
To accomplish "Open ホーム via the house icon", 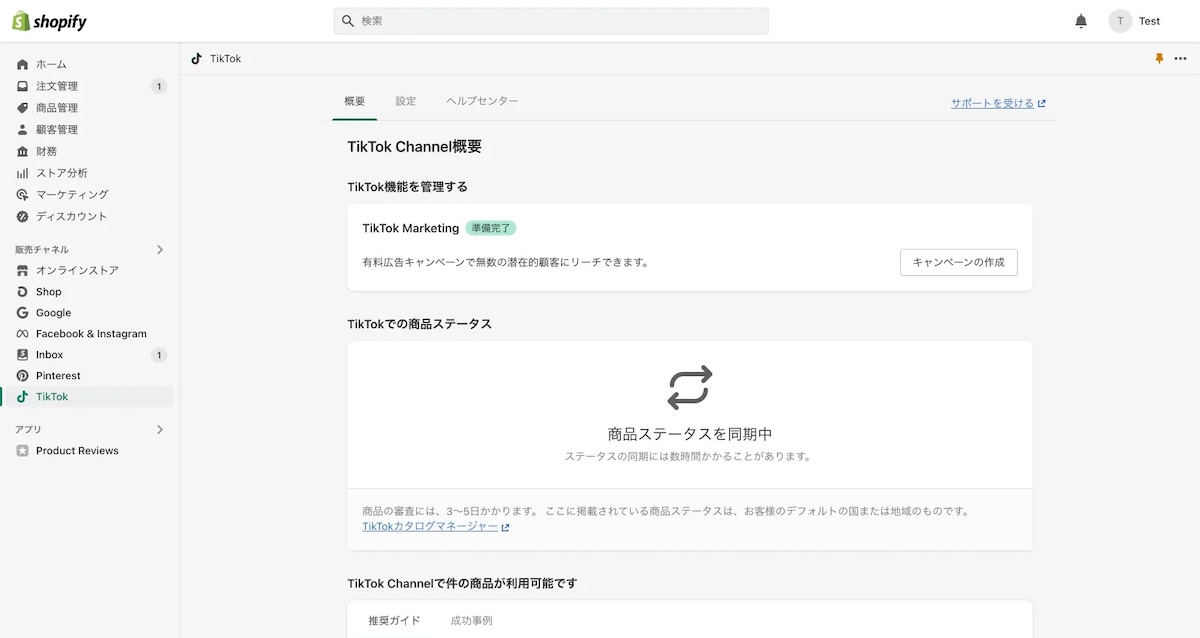I will pos(23,65).
